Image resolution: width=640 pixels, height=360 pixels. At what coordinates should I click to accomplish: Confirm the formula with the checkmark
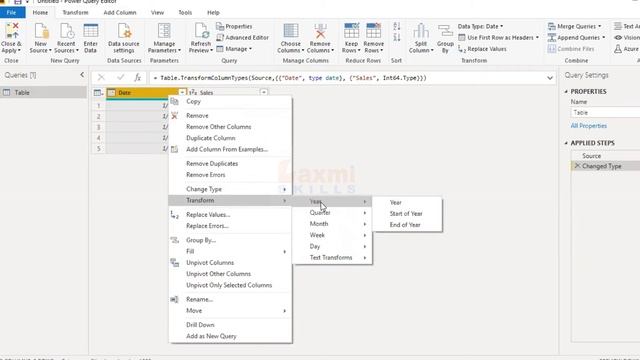(120, 77)
